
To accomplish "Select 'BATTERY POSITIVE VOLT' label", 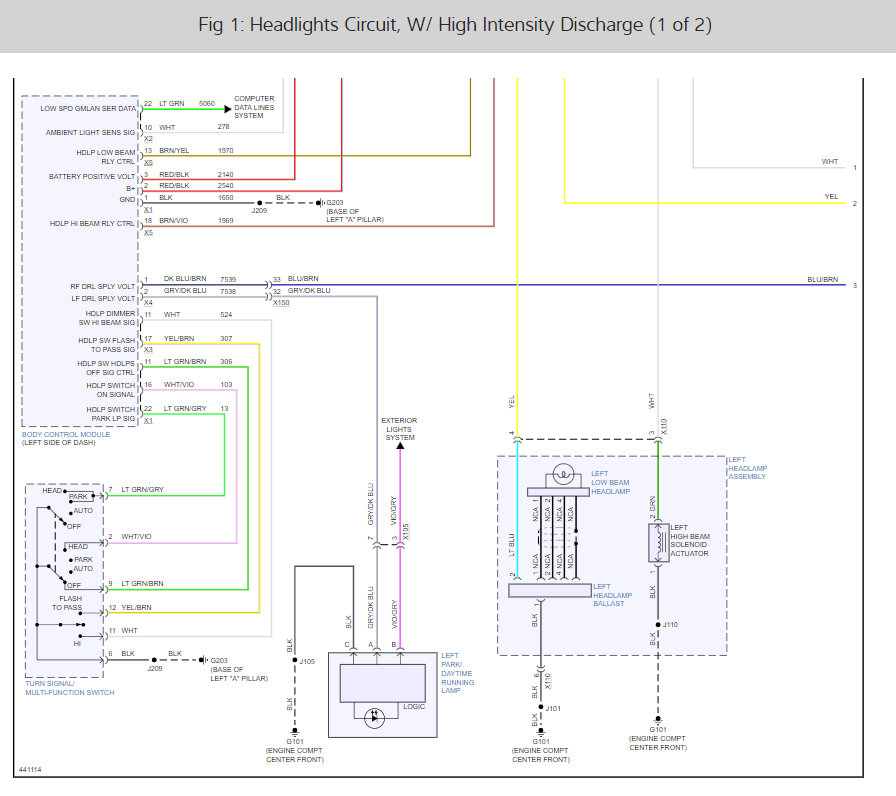I will coord(92,177).
